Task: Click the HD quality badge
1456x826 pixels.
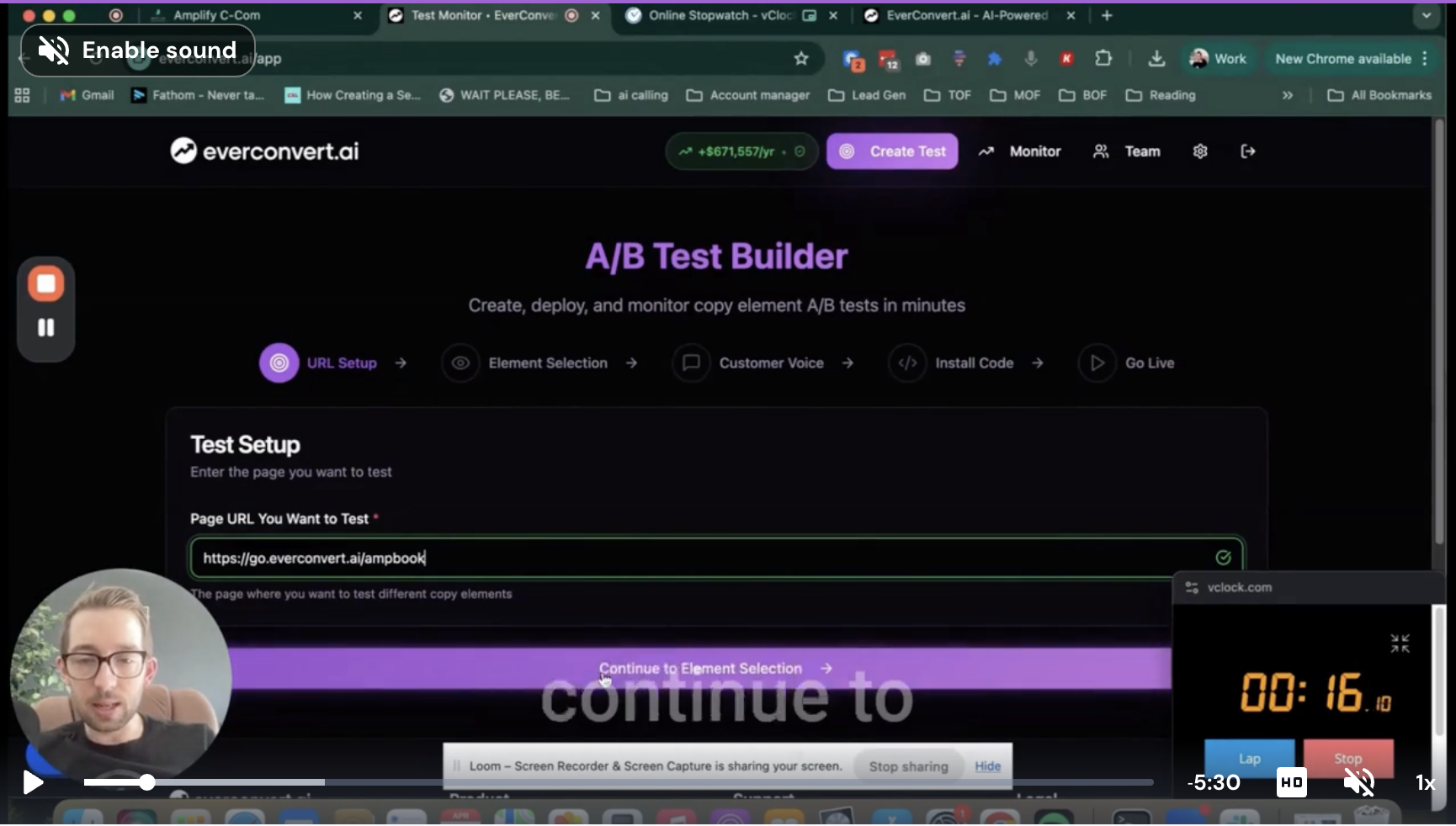Action: [1291, 783]
